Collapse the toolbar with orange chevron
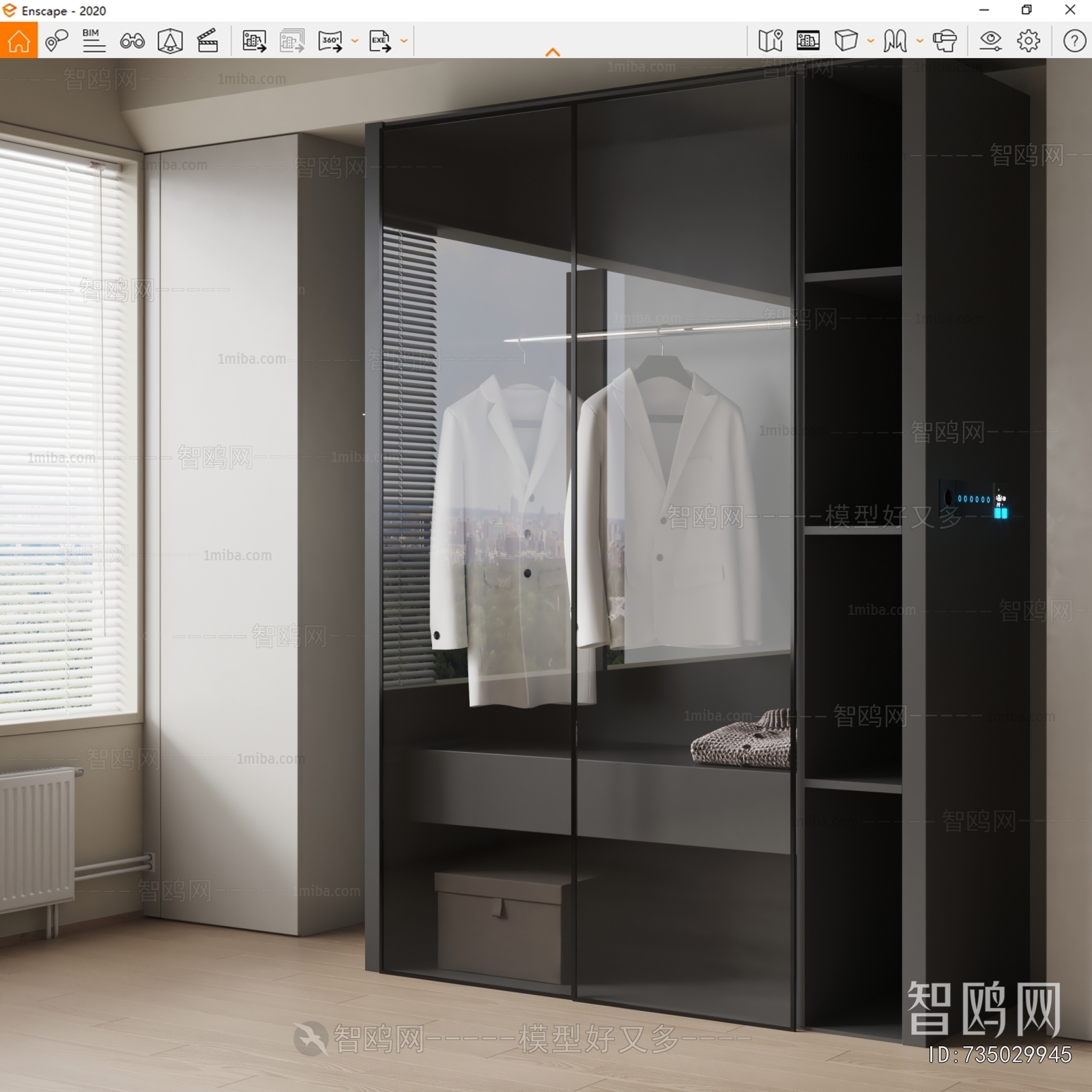The image size is (1092, 1092). 553,52
